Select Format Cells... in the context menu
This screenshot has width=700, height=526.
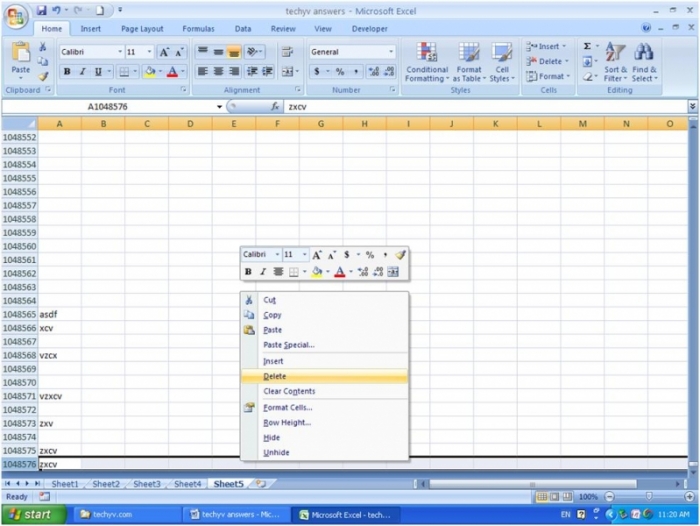pyautogui.click(x=287, y=407)
